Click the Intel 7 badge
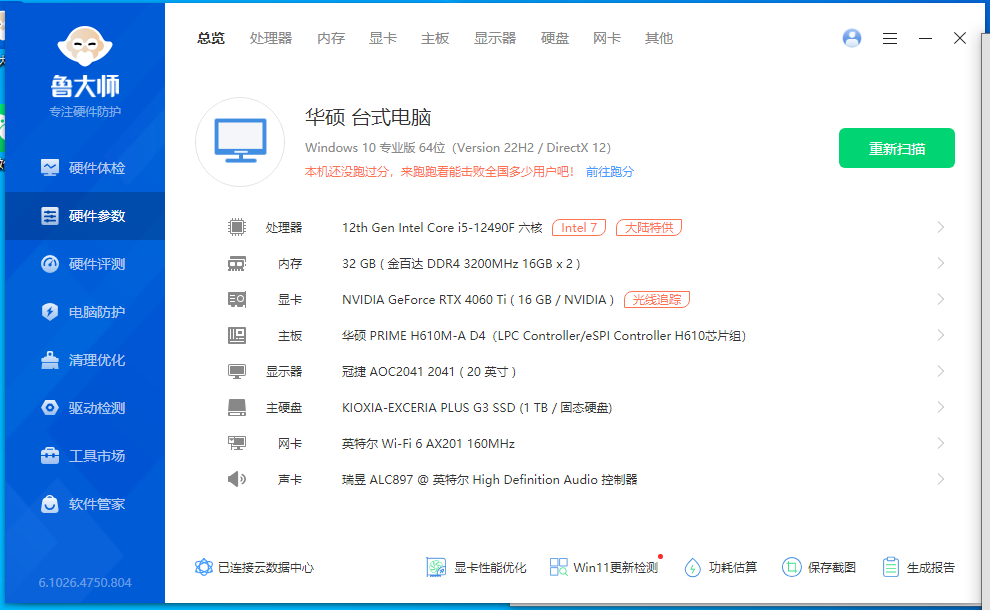This screenshot has width=990, height=610. (x=579, y=227)
